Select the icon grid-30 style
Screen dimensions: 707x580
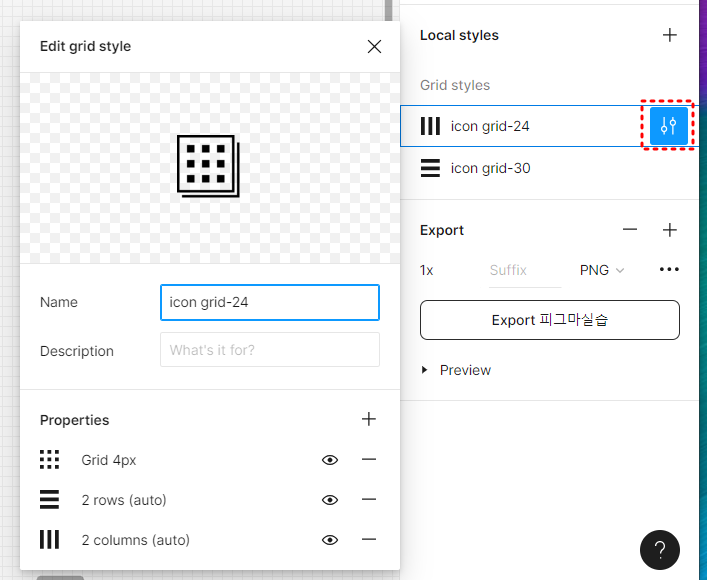click(490, 168)
